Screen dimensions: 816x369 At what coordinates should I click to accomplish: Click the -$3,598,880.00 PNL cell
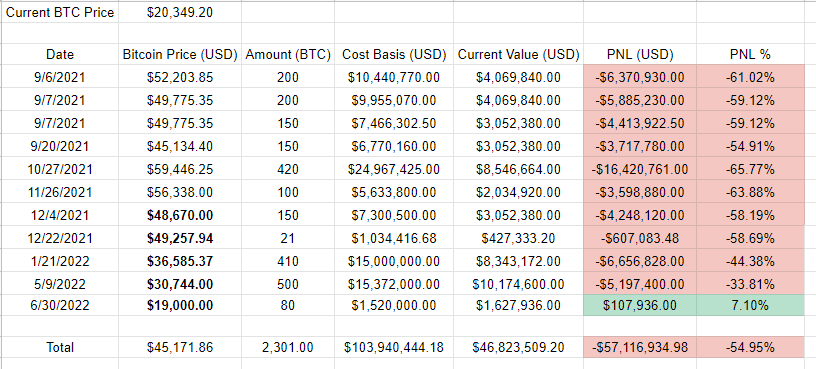click(x=641, y=192)
